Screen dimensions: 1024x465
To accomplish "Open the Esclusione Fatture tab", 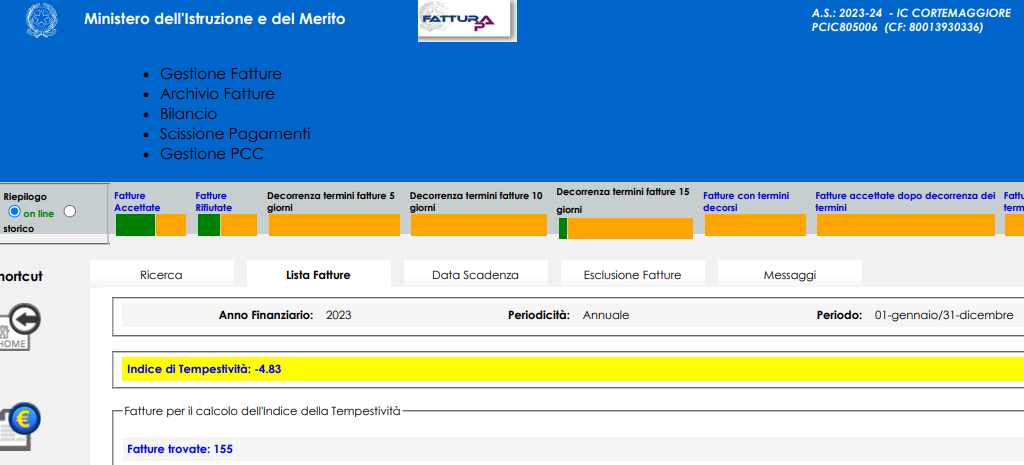I will 632,275.
